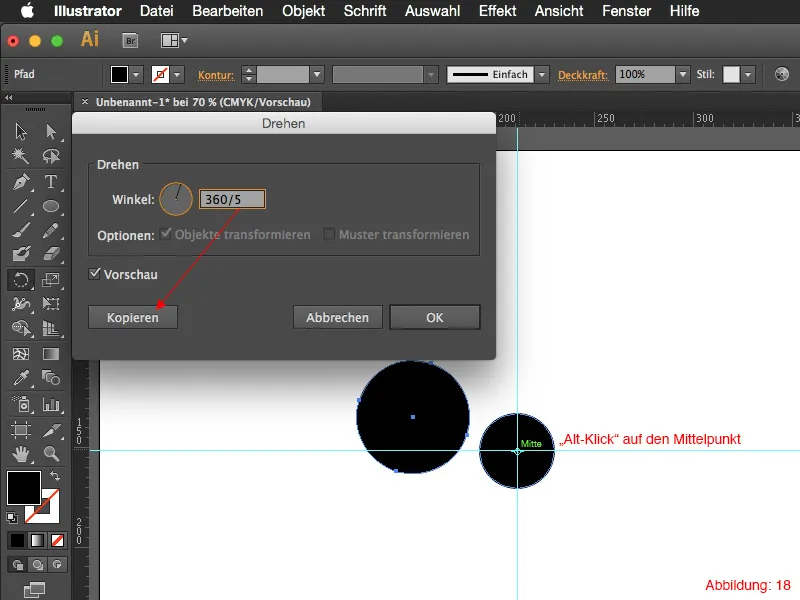
Task: Select the Slice tool
Action: tap(51, 430)
